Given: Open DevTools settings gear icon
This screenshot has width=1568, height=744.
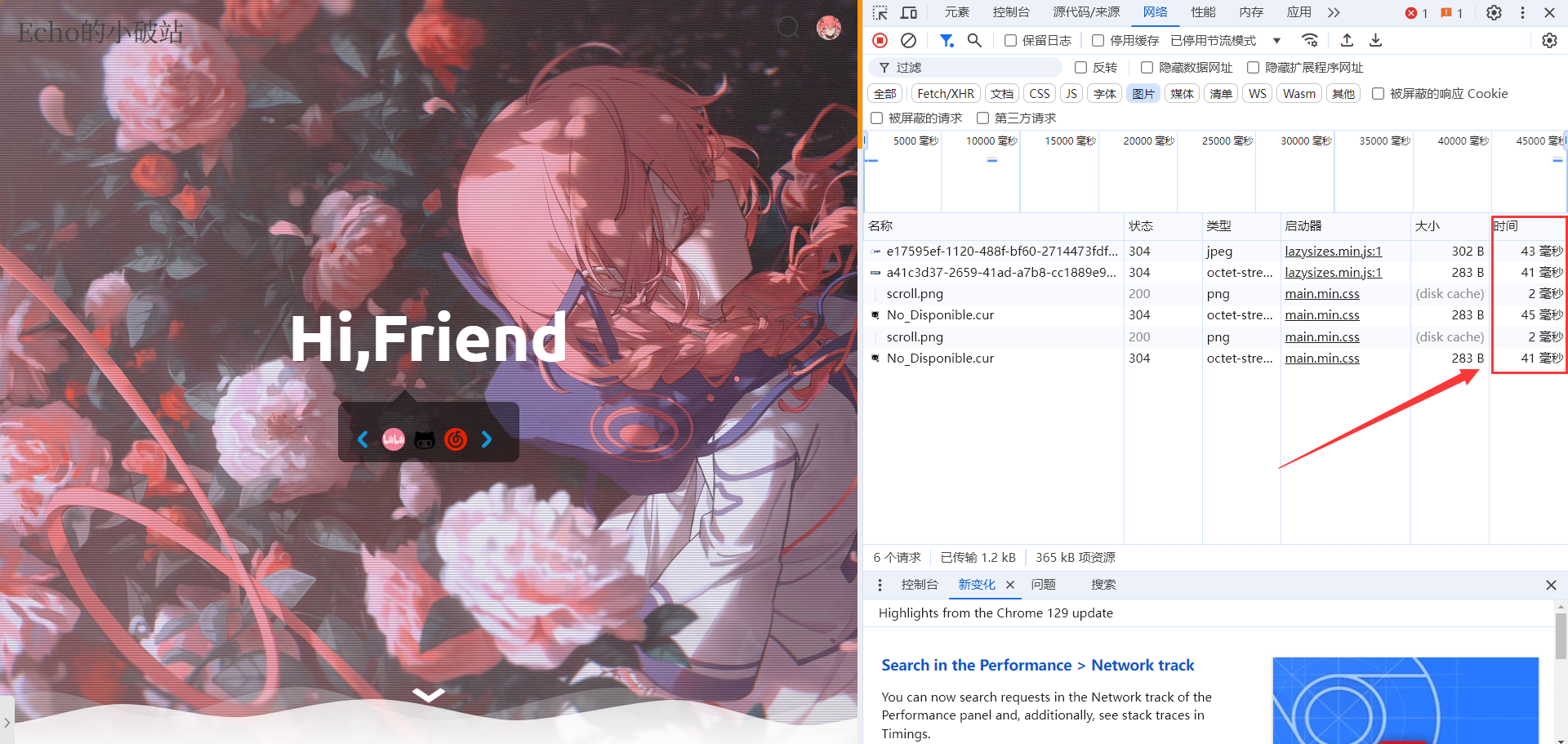Looking at the screenshot, I should coord(1494,13).
